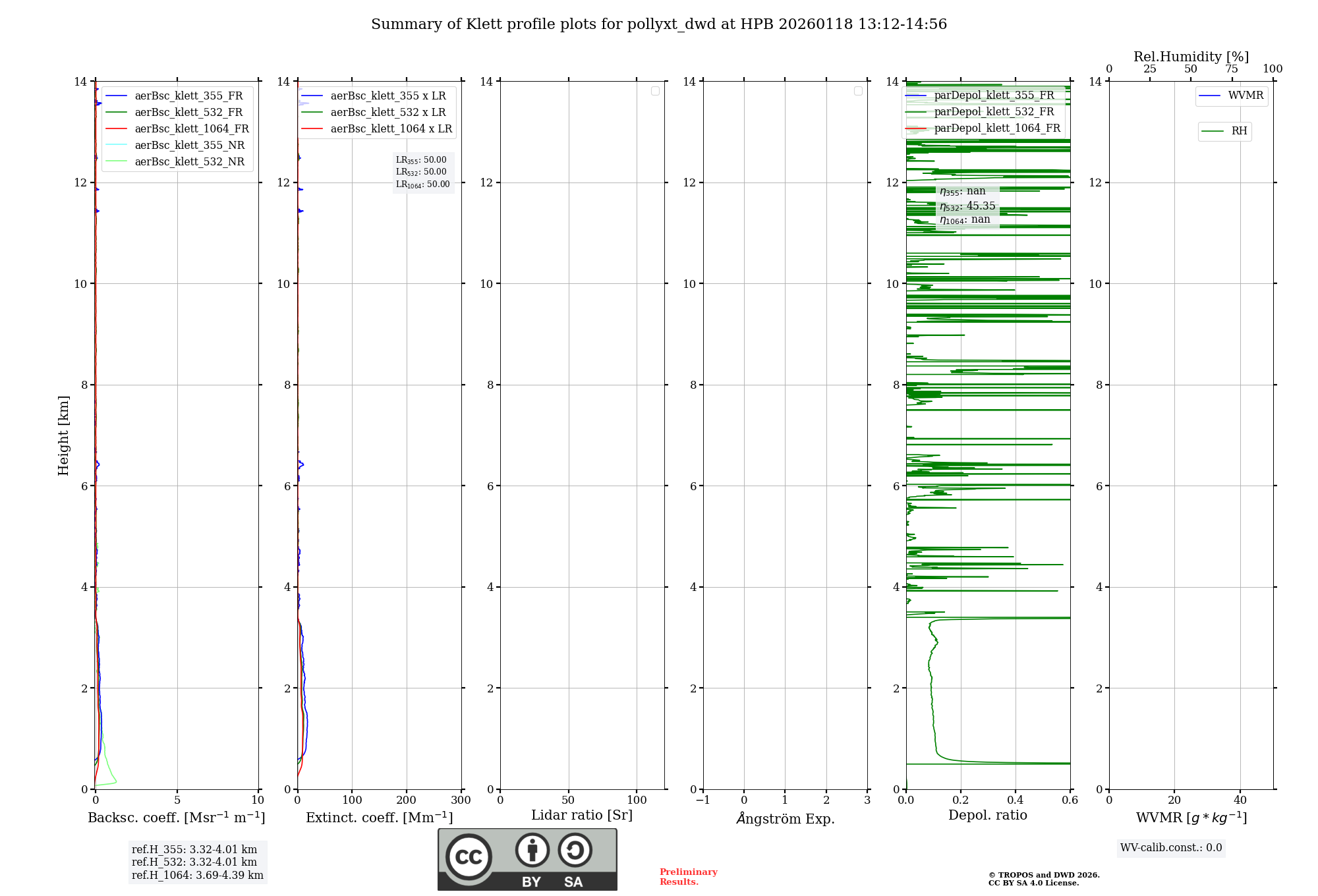The image size is (1318, 896).
Task: Click the red Preliminary Results label
Action: click(688, 877)
